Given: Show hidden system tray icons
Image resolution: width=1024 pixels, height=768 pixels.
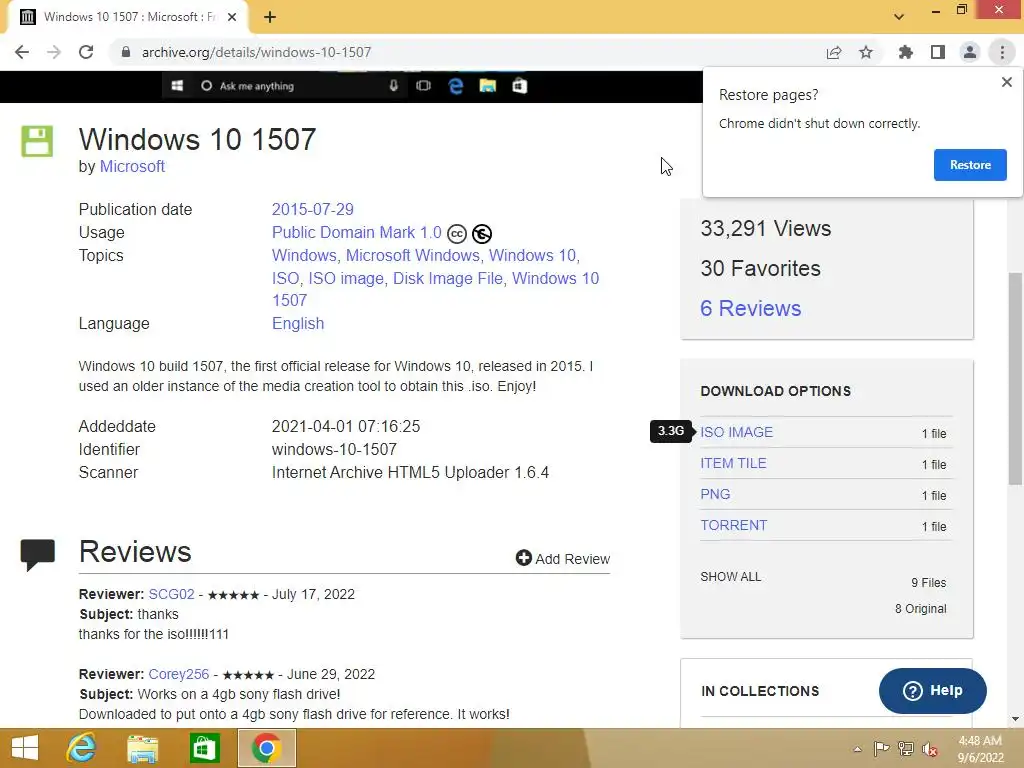Looking at the screenshot, I should tap(857, 749).
